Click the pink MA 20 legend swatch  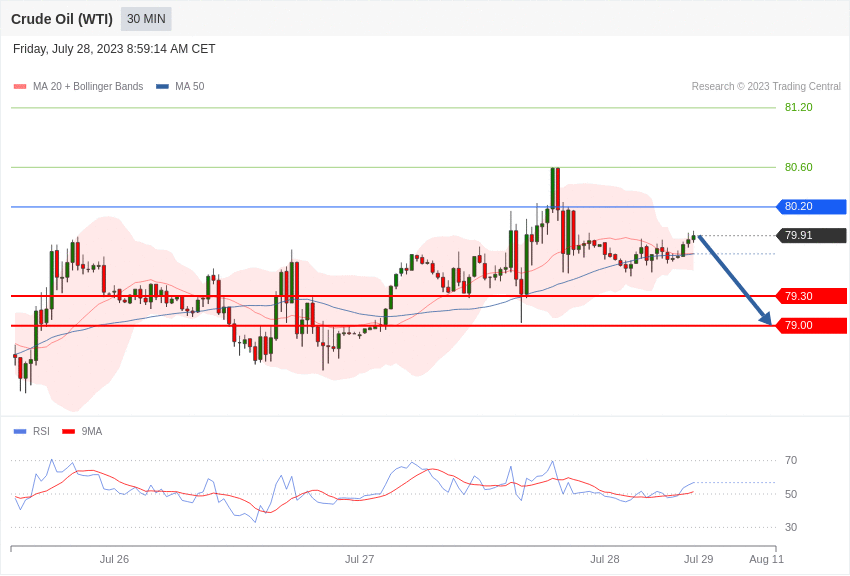click(x=20, y=86)
